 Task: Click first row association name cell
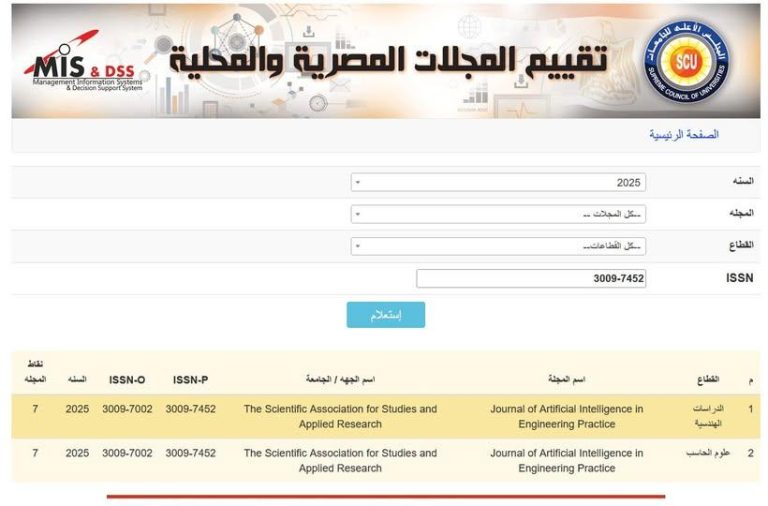pos(340,416)
